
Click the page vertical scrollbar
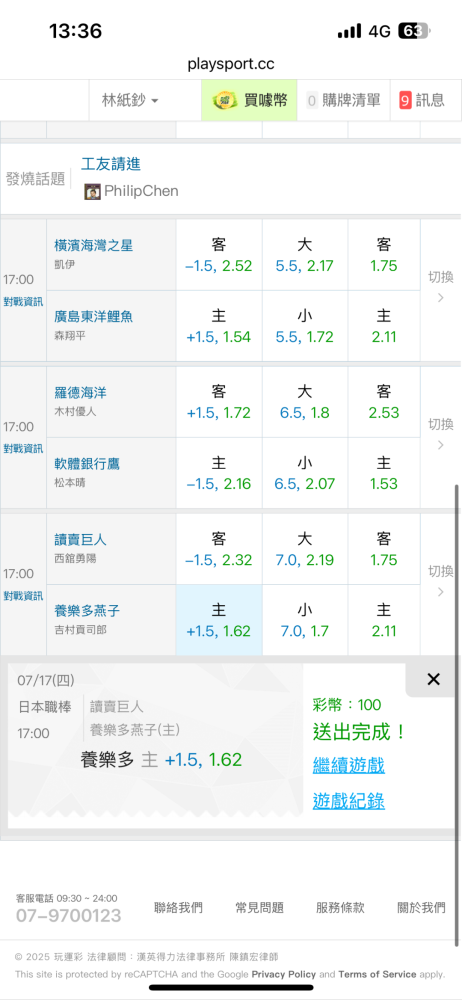[x=456, y=714]
